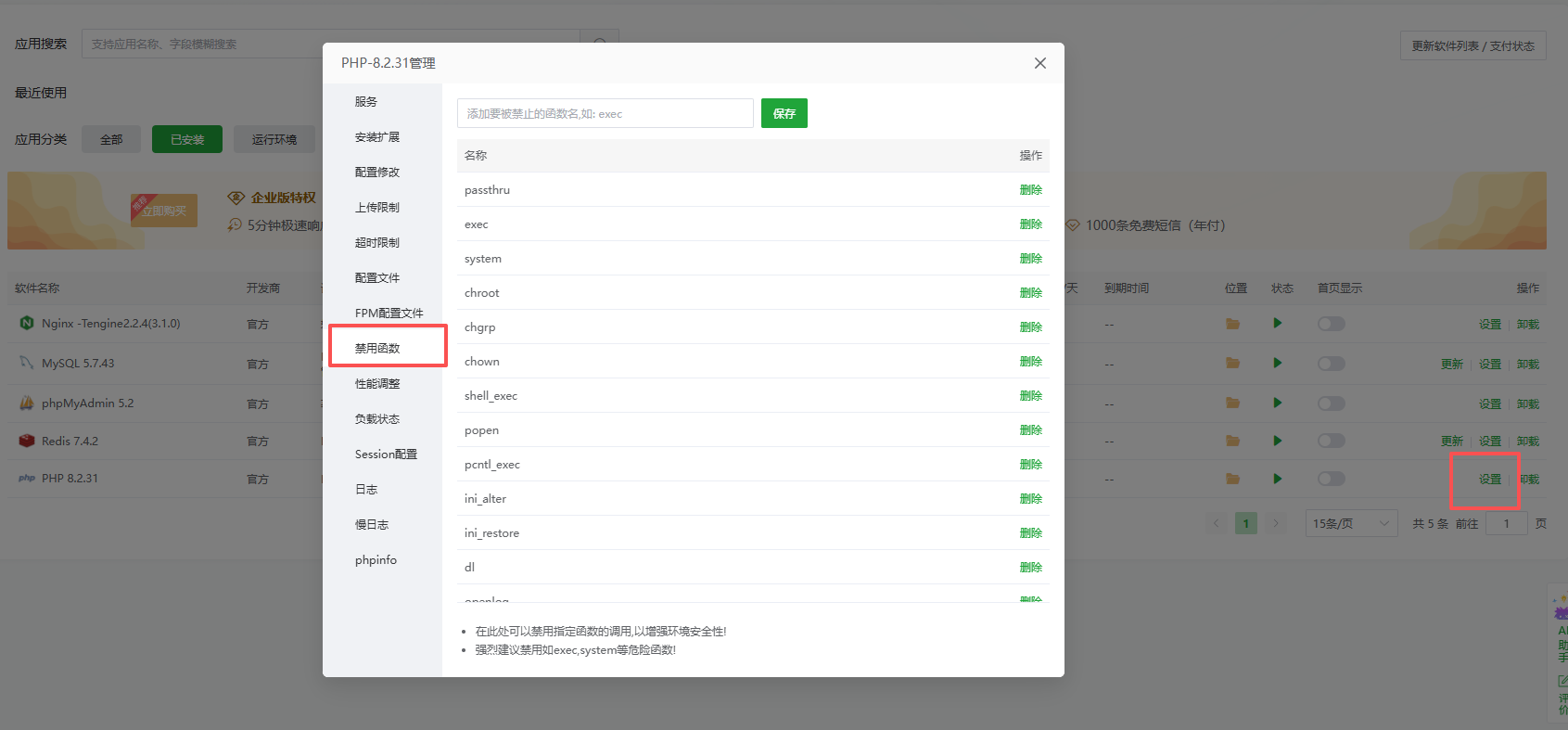Open the phpinfo section
Image resolution: width=1568 pixels, height=730 pixels.
point(376,560)
